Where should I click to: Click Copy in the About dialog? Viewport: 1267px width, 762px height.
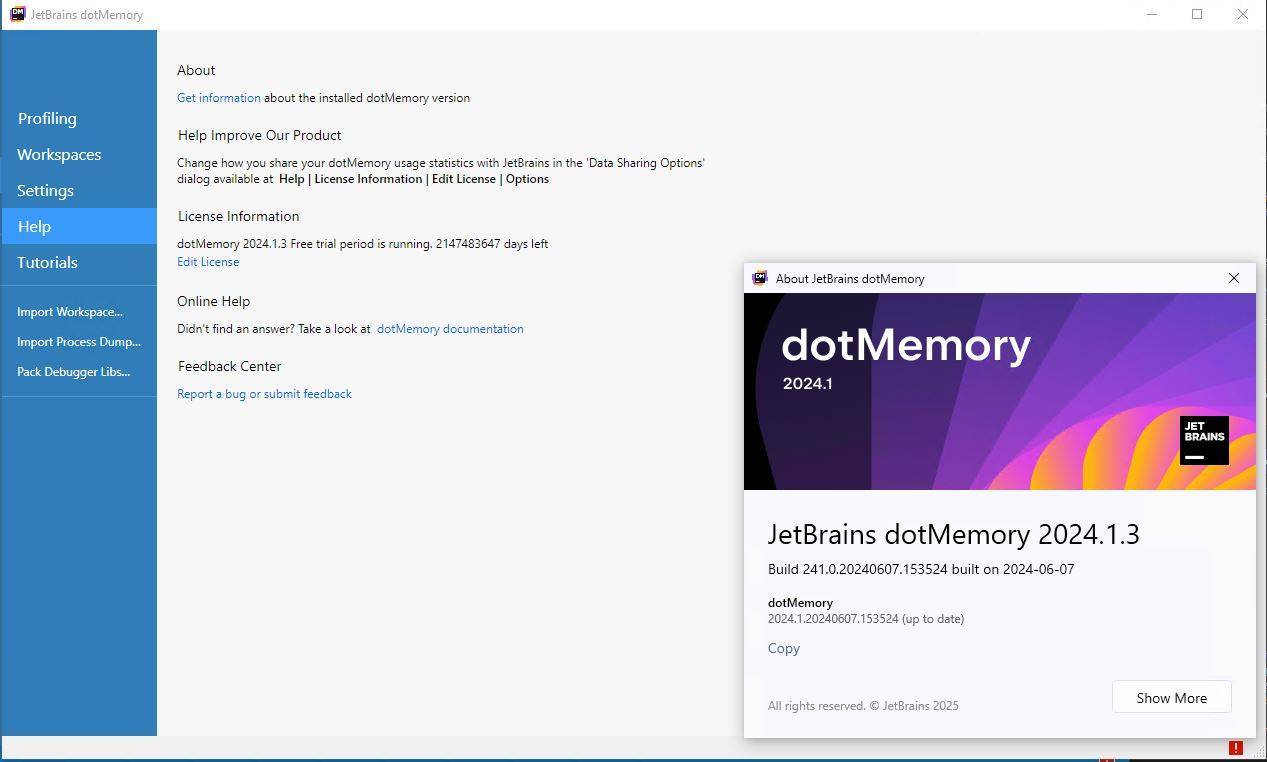click(x=784, y=648)
